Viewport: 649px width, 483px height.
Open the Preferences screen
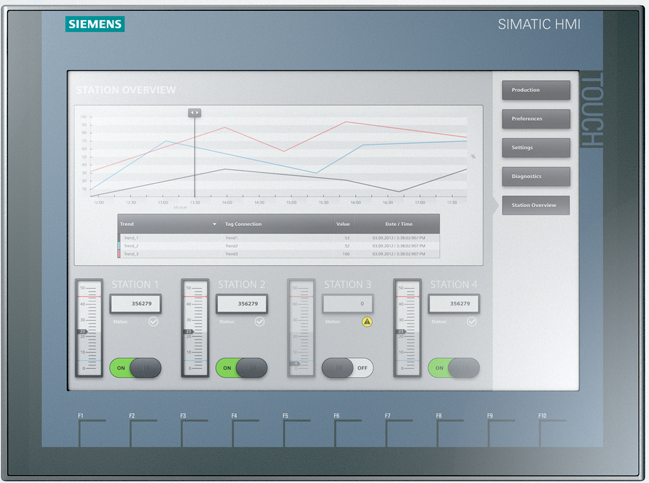(x=536, y=119)
